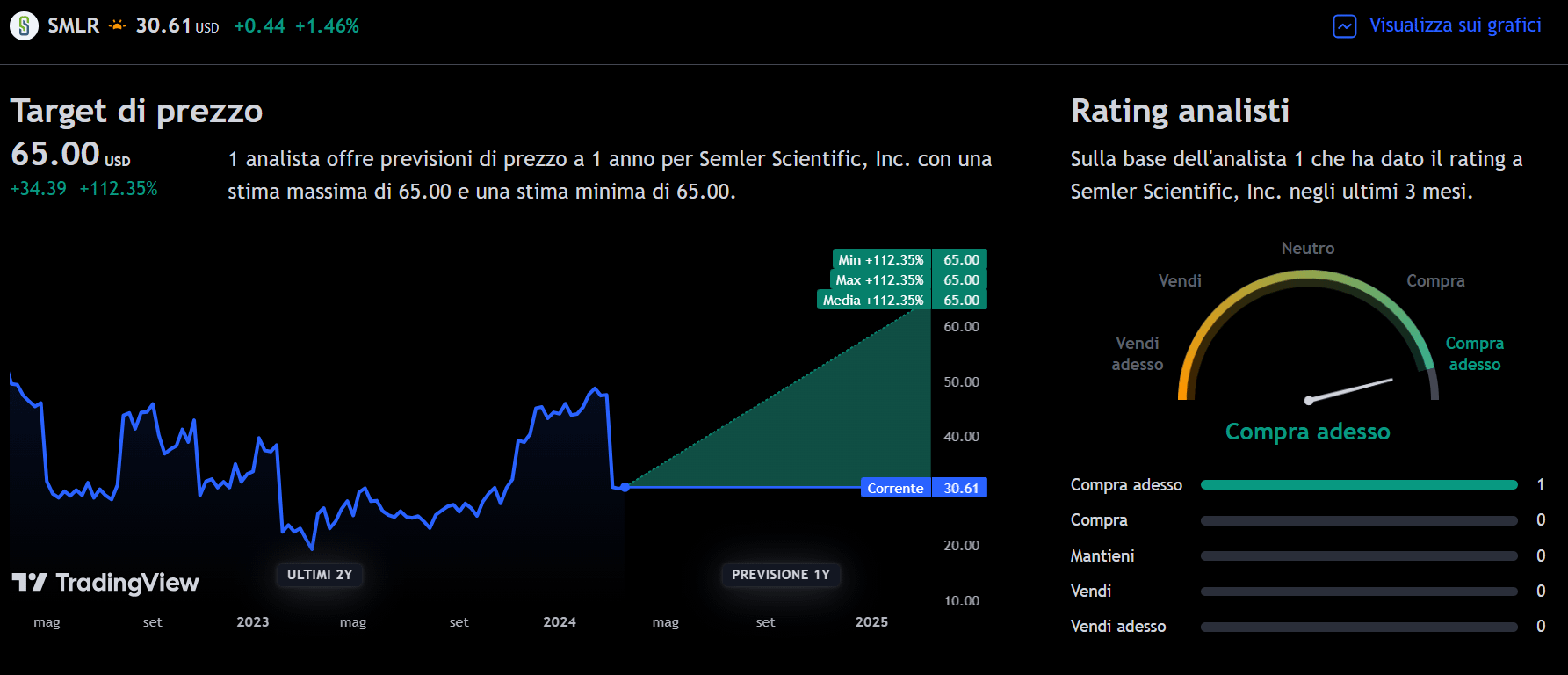Click the current price point on chart line
The image size is (1568, 675).
coord(625,487)
